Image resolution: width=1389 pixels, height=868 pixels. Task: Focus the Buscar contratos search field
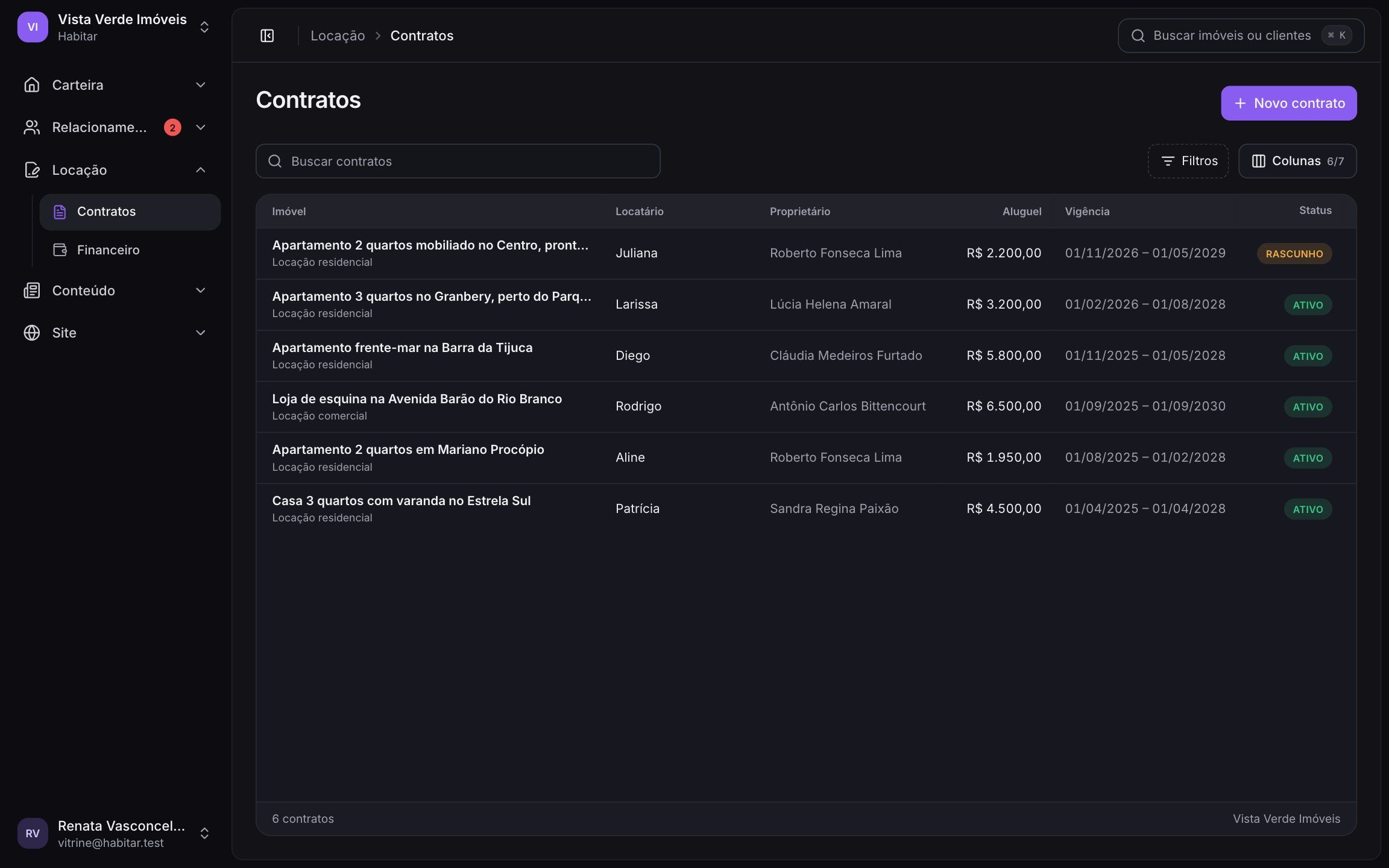[458, 161]
